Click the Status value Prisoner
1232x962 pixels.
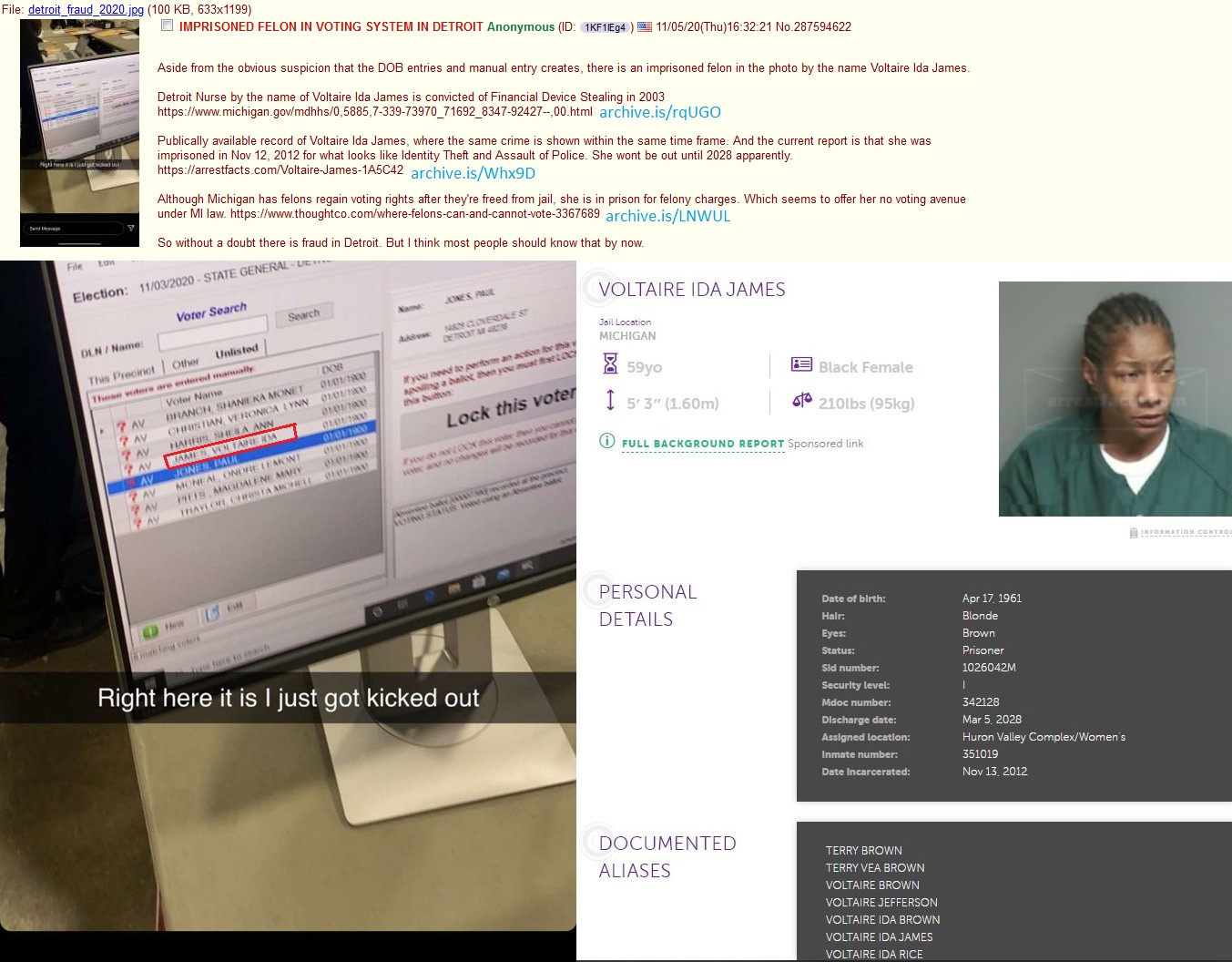click(x=983, y=650)
